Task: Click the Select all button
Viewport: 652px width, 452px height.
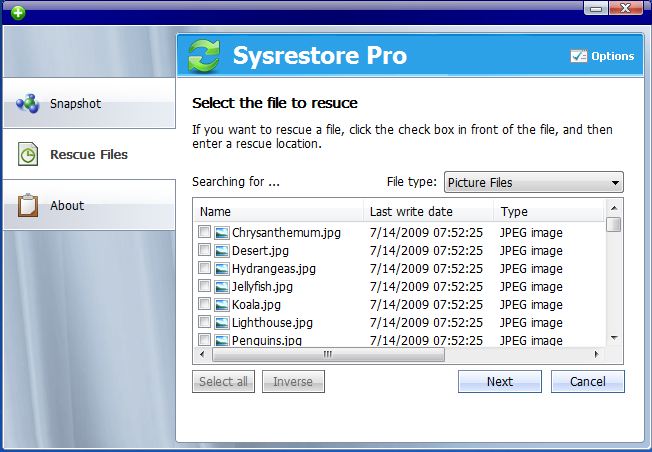Action: 223,381
